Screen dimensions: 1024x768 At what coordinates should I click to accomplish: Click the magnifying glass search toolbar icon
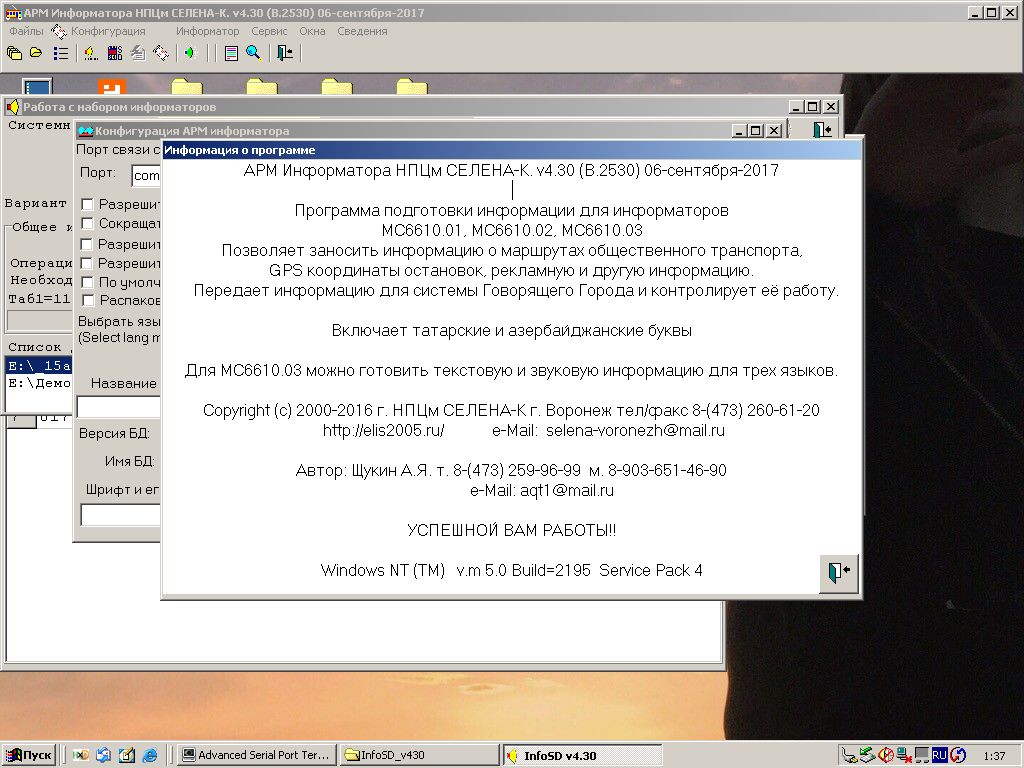[x=254, y=53]
